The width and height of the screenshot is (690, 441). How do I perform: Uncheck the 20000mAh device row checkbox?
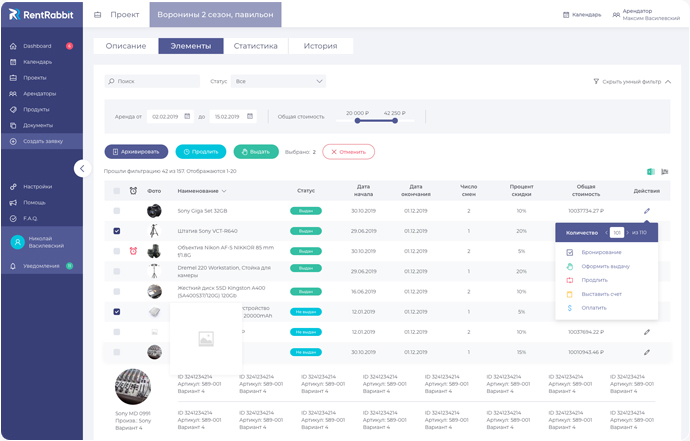coord(117,312)
